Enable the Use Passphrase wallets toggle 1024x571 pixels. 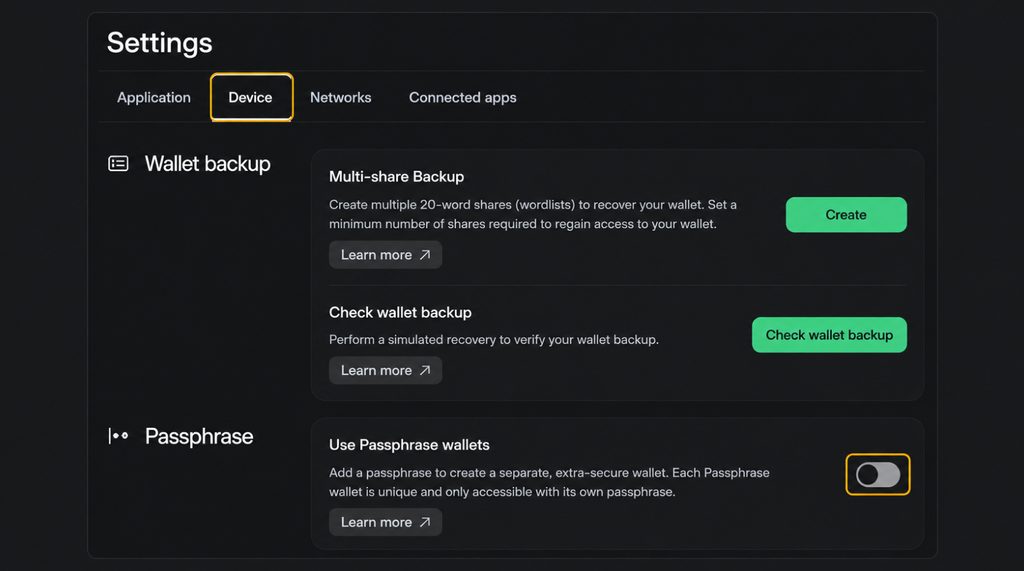(x=878, y=474)
